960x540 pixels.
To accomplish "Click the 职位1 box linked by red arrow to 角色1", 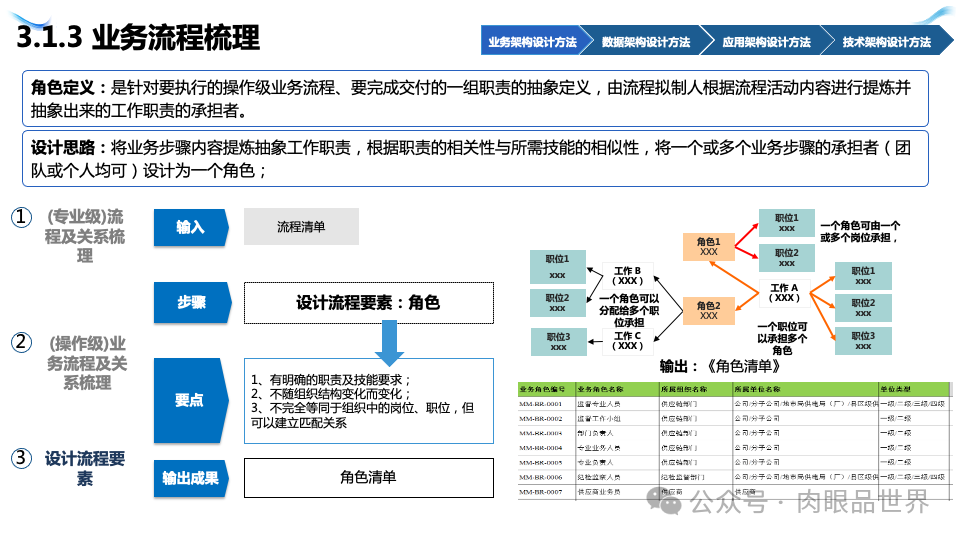I will (787, 223).
